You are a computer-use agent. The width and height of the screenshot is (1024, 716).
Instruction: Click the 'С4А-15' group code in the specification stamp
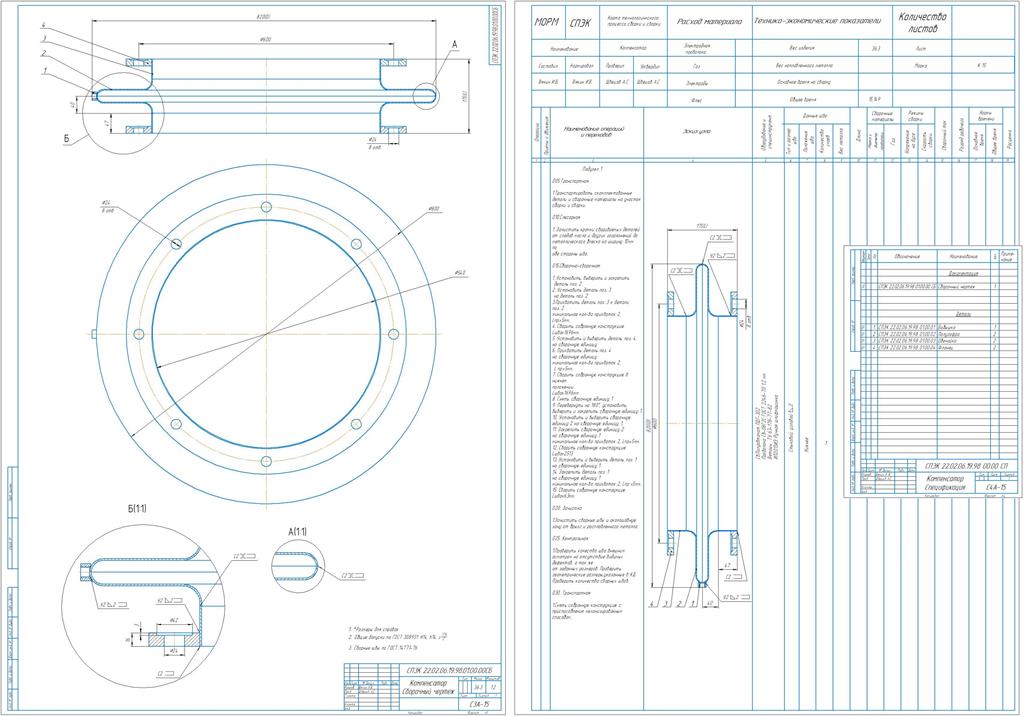[994, 487]
